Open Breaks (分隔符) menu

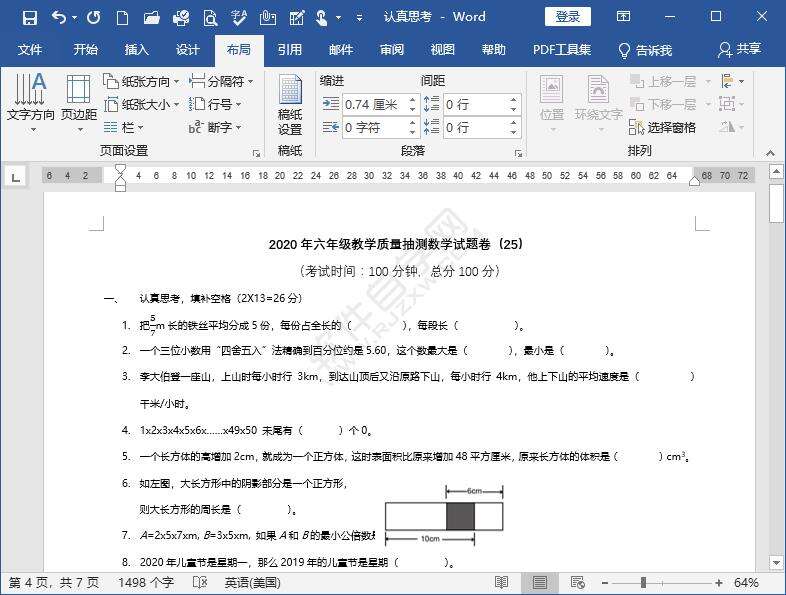(x=221, y=81)
